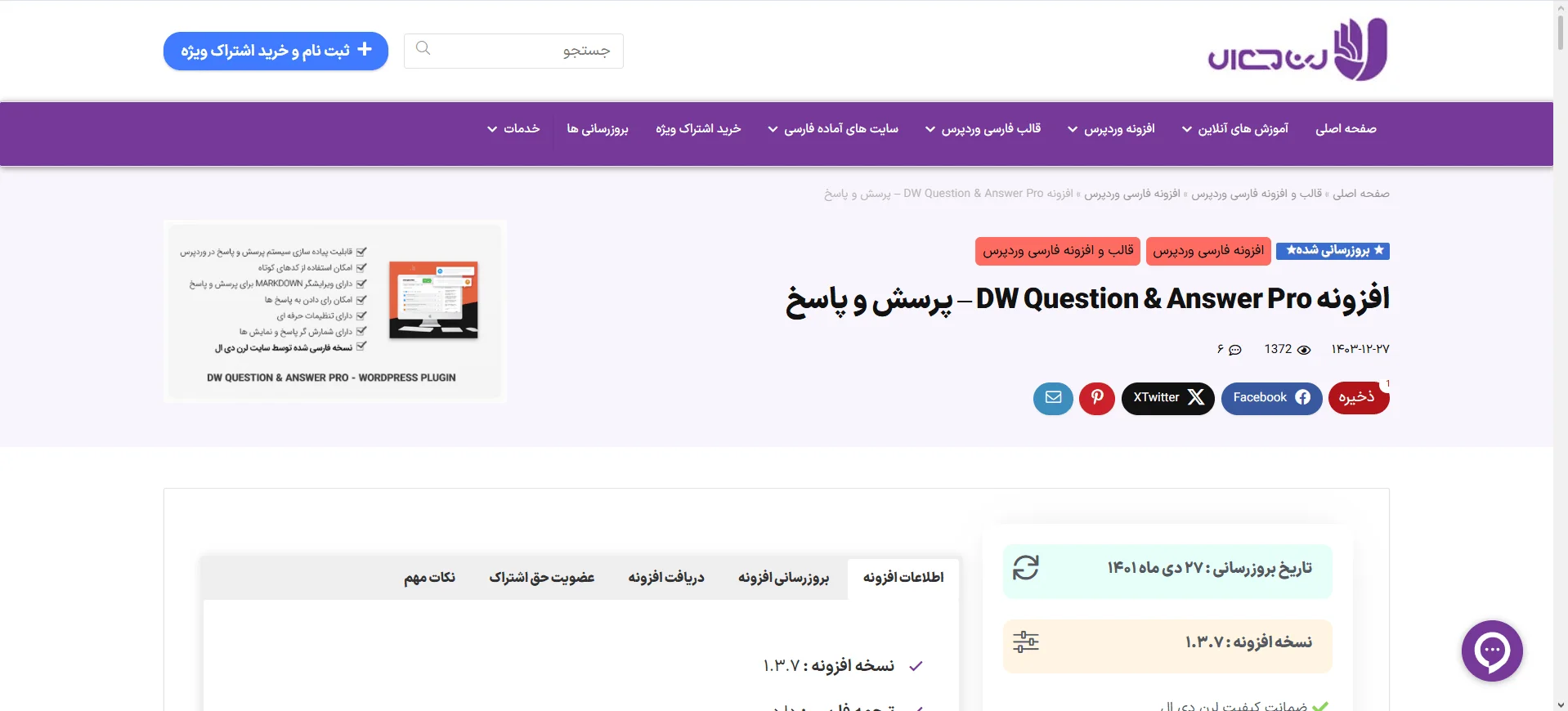The image size is (1568, 711).
Task: Expand قالب فارسی وردپرس dropdown menu
Action: [983, 129]
